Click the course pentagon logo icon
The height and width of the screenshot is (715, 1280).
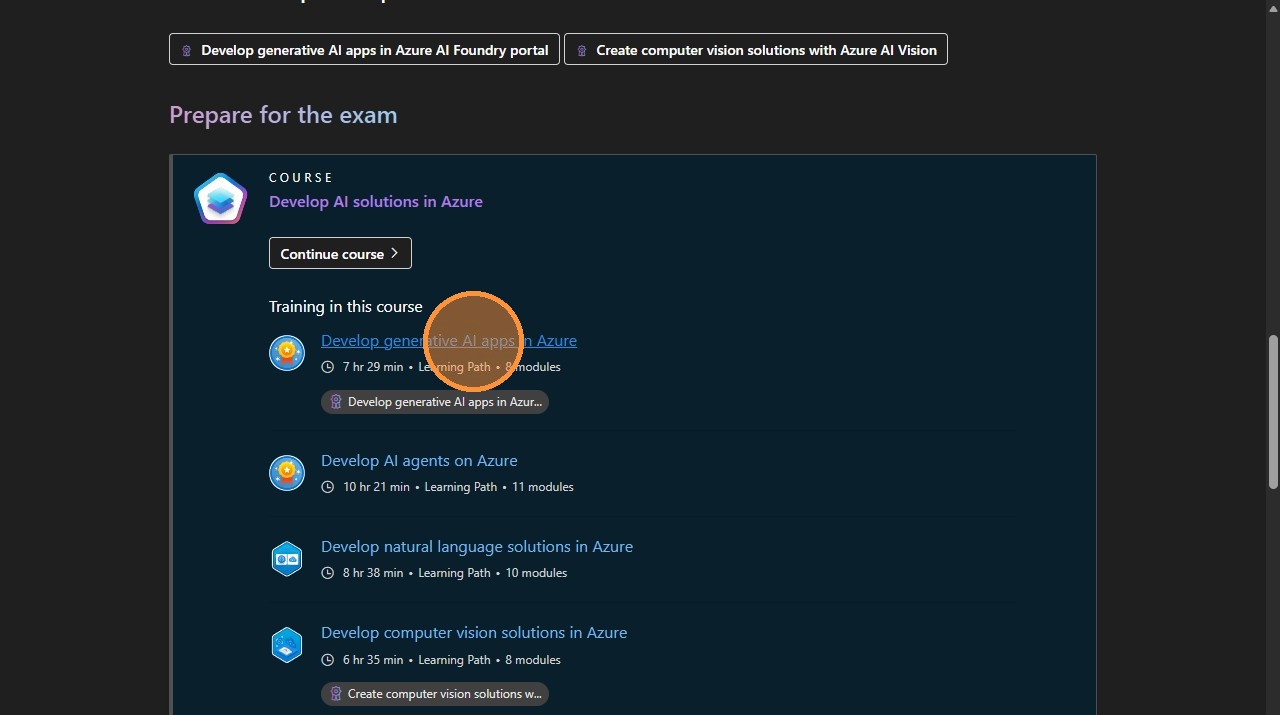click(x=220, y=198)
